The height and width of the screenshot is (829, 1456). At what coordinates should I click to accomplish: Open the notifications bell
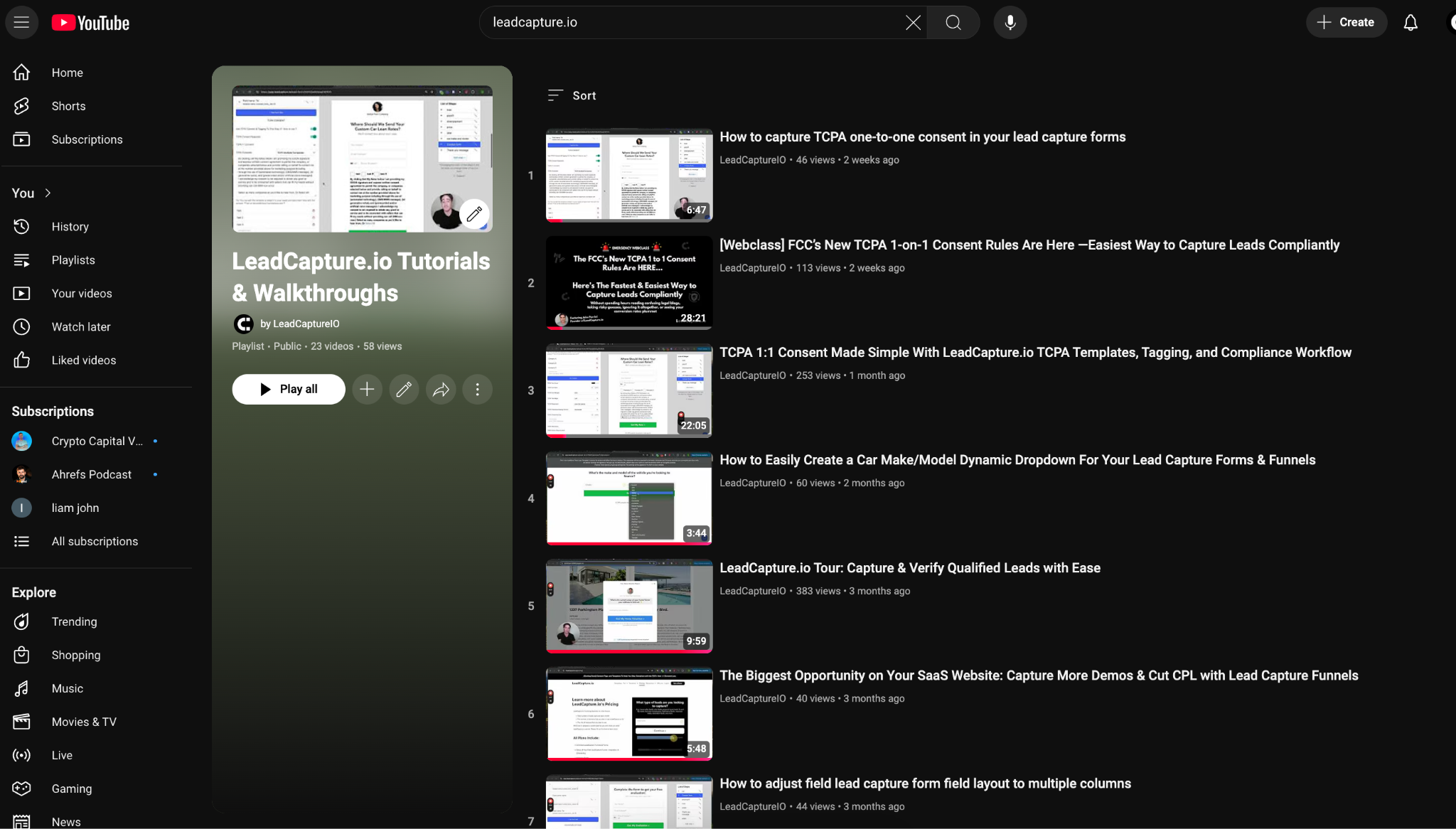(x=1410, y=23)
